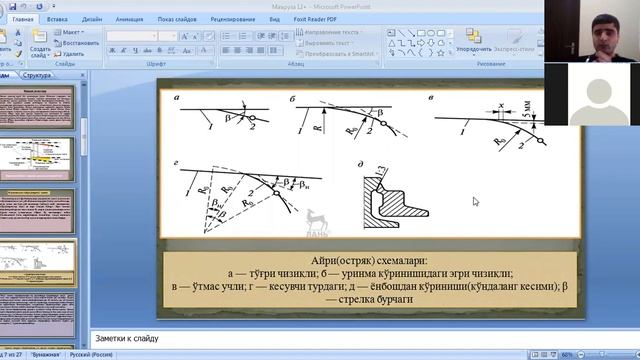640x360 pixels.
Task: Open the Главная ribbon tab
Action: pos(22,19)
